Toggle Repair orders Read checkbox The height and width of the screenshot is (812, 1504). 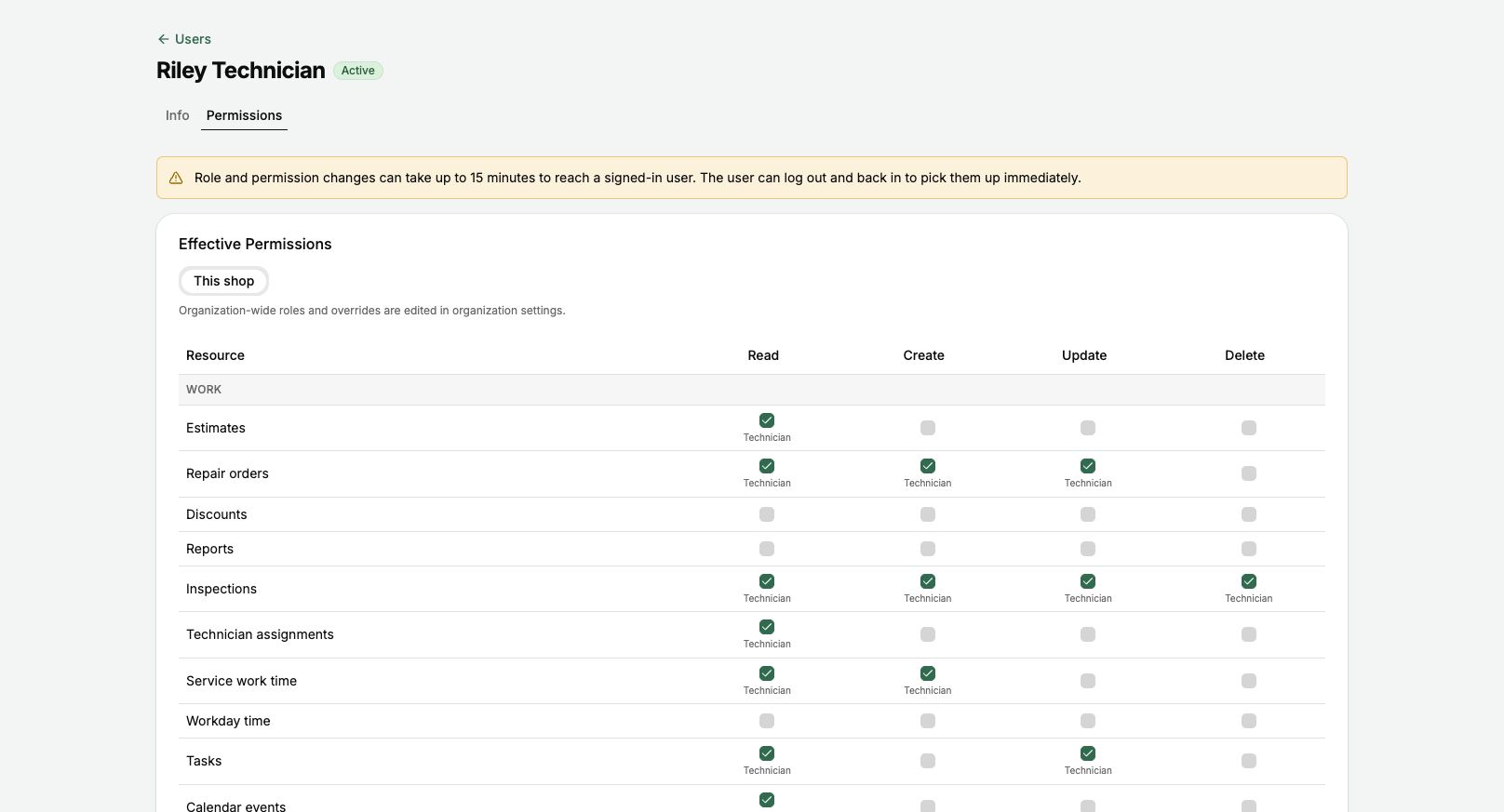767,466
